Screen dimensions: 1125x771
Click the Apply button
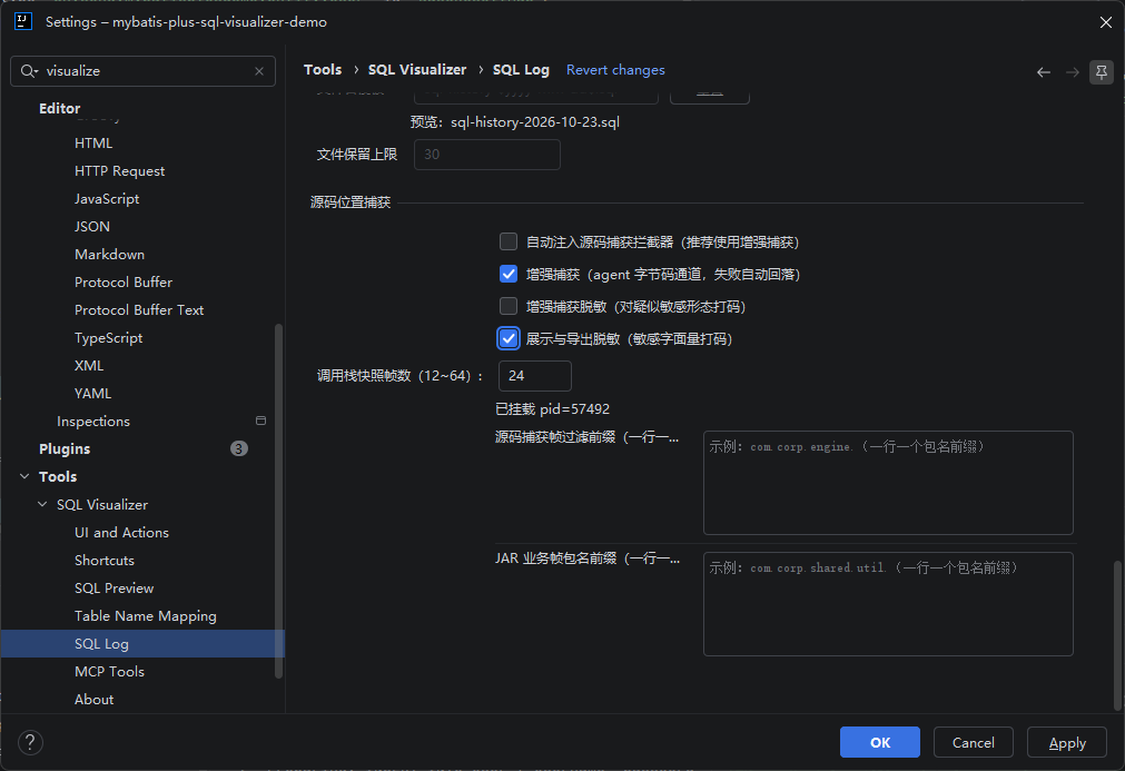point(1067,742)
